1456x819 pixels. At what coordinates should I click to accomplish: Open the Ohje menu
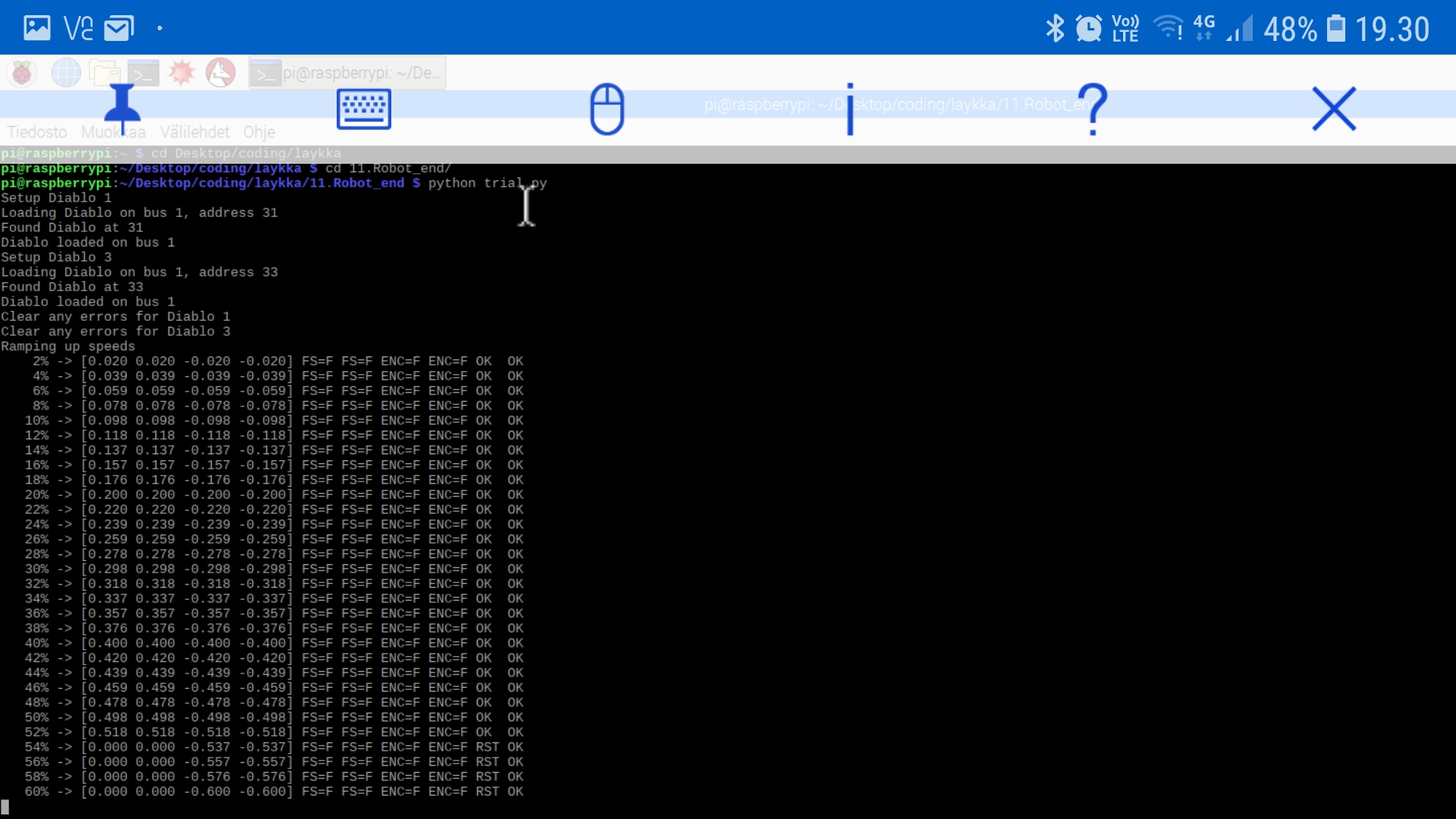point(259,132)
